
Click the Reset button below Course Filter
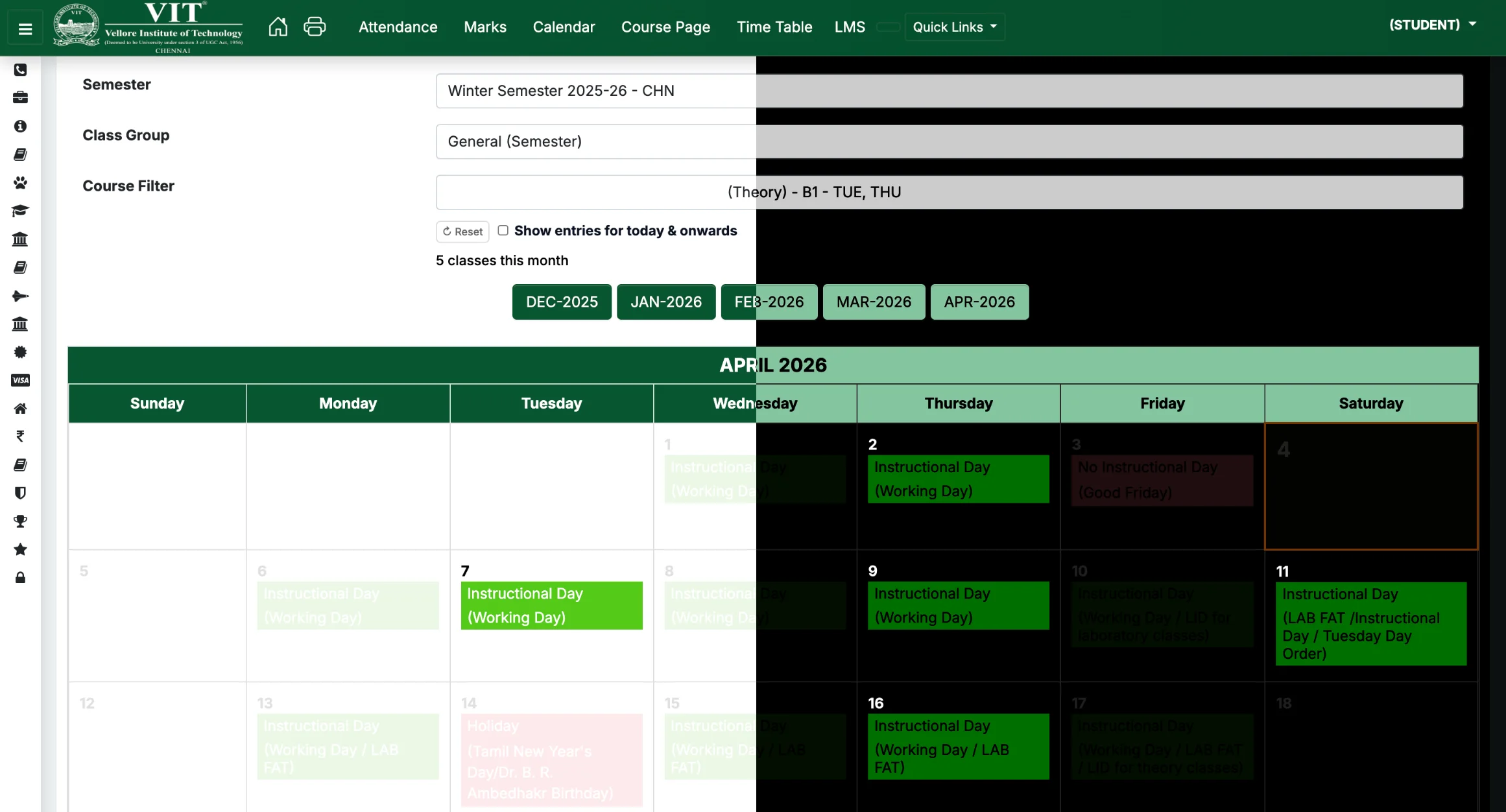tap(462, 231)
